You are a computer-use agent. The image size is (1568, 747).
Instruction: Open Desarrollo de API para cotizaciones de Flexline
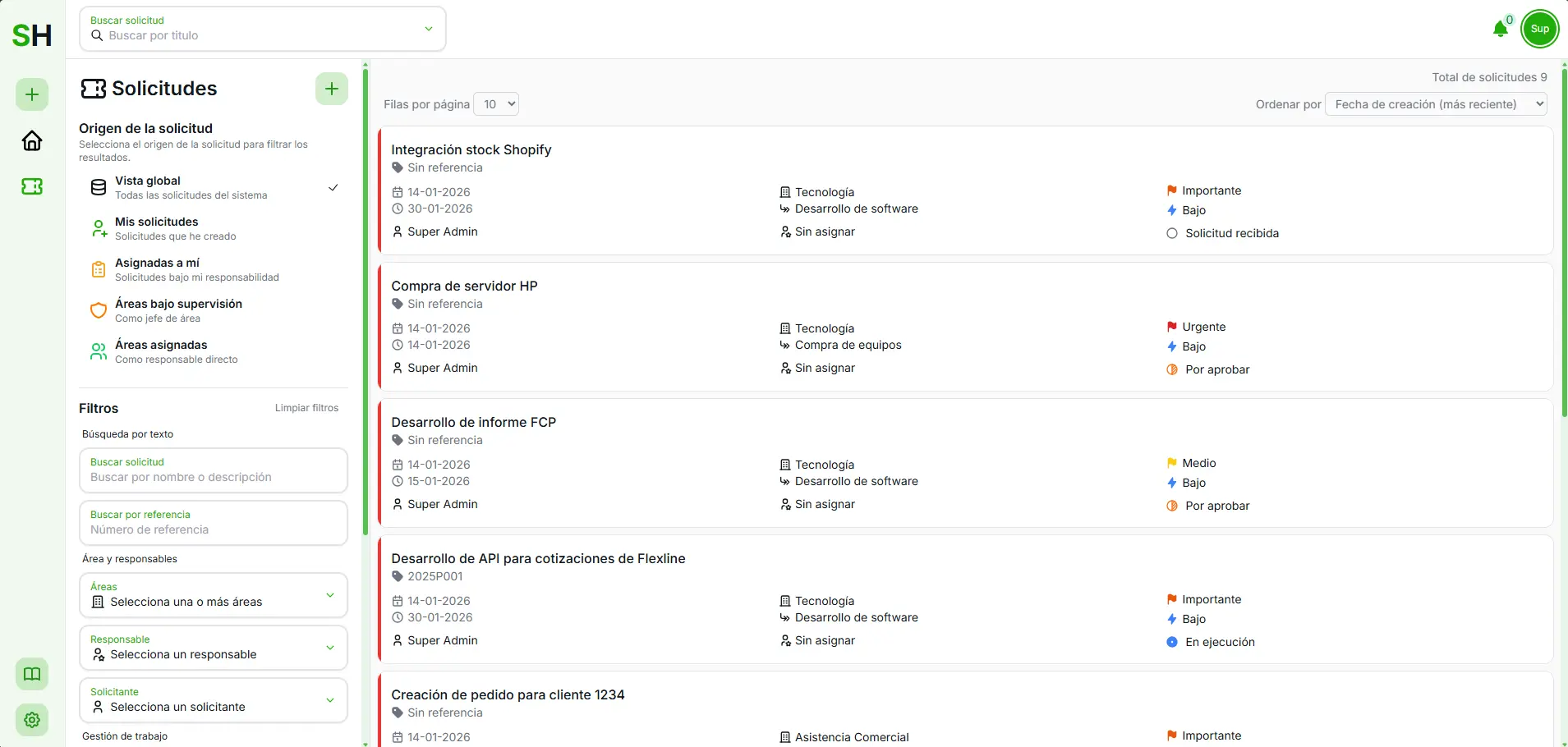click(965, 599)
